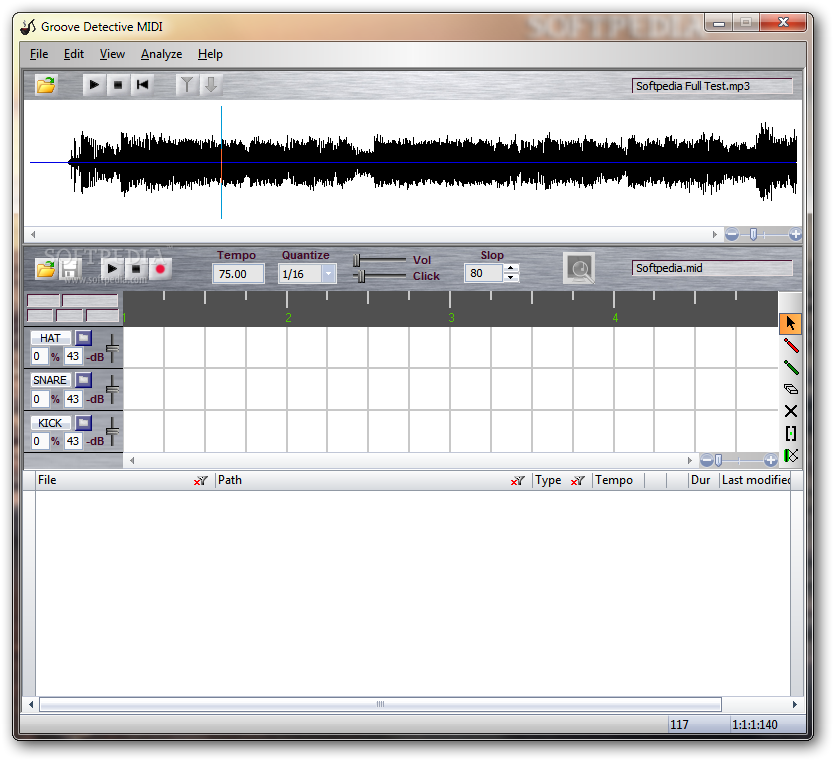Rewind audio to the start
834x761 pixels.
pyautogui.click(x=143, y=85)
